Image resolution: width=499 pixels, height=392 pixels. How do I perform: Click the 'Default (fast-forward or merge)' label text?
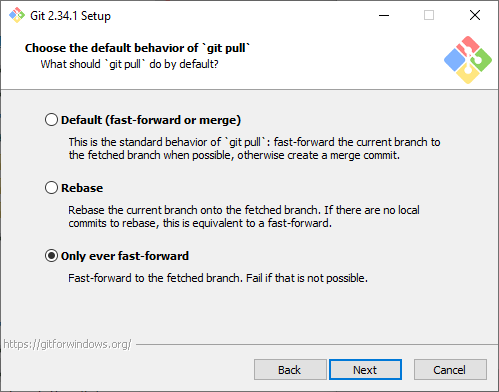tap(151, 120)
